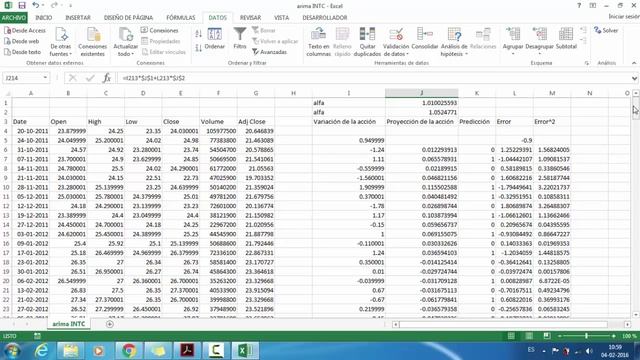The image size is (640, 360).
Task: Switch to DESARROLLADOR ribbon tab
Action: tap(324, 18)
